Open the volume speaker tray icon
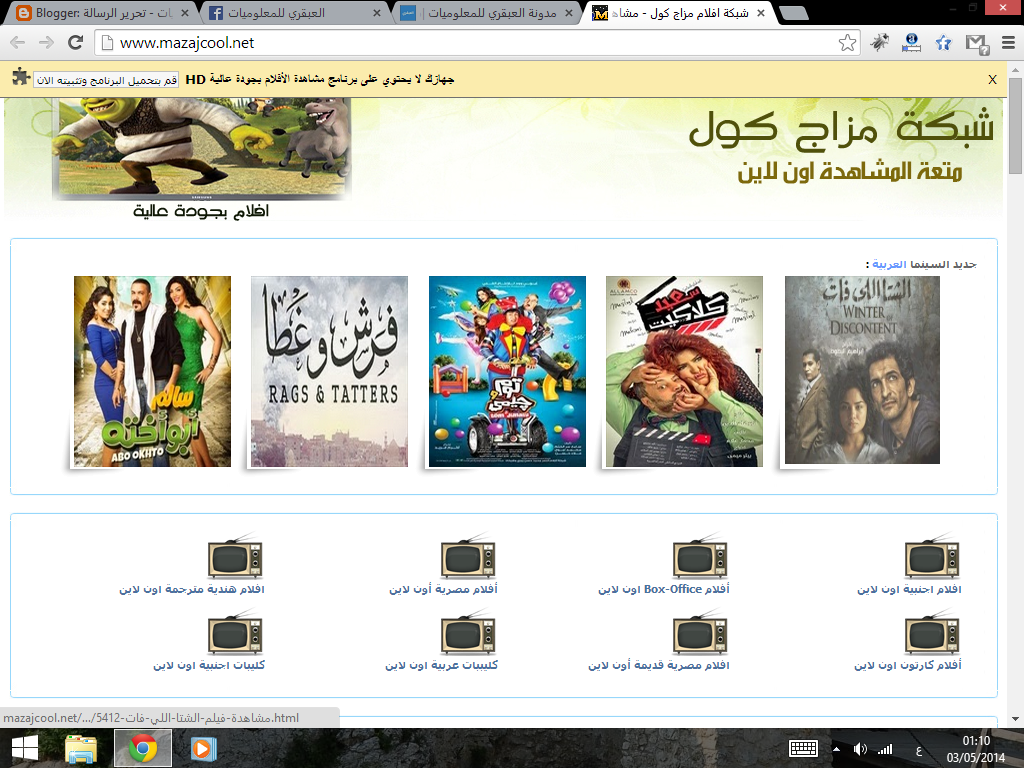This screenshot has width=1024, height=768. 860,749
